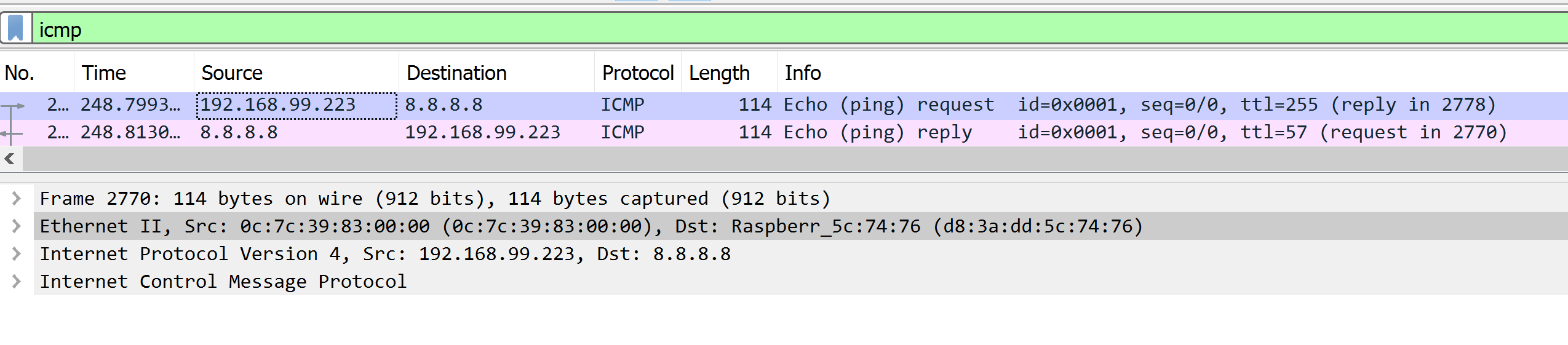Select the Echo ping request packet row

click(x=784, y=105)
